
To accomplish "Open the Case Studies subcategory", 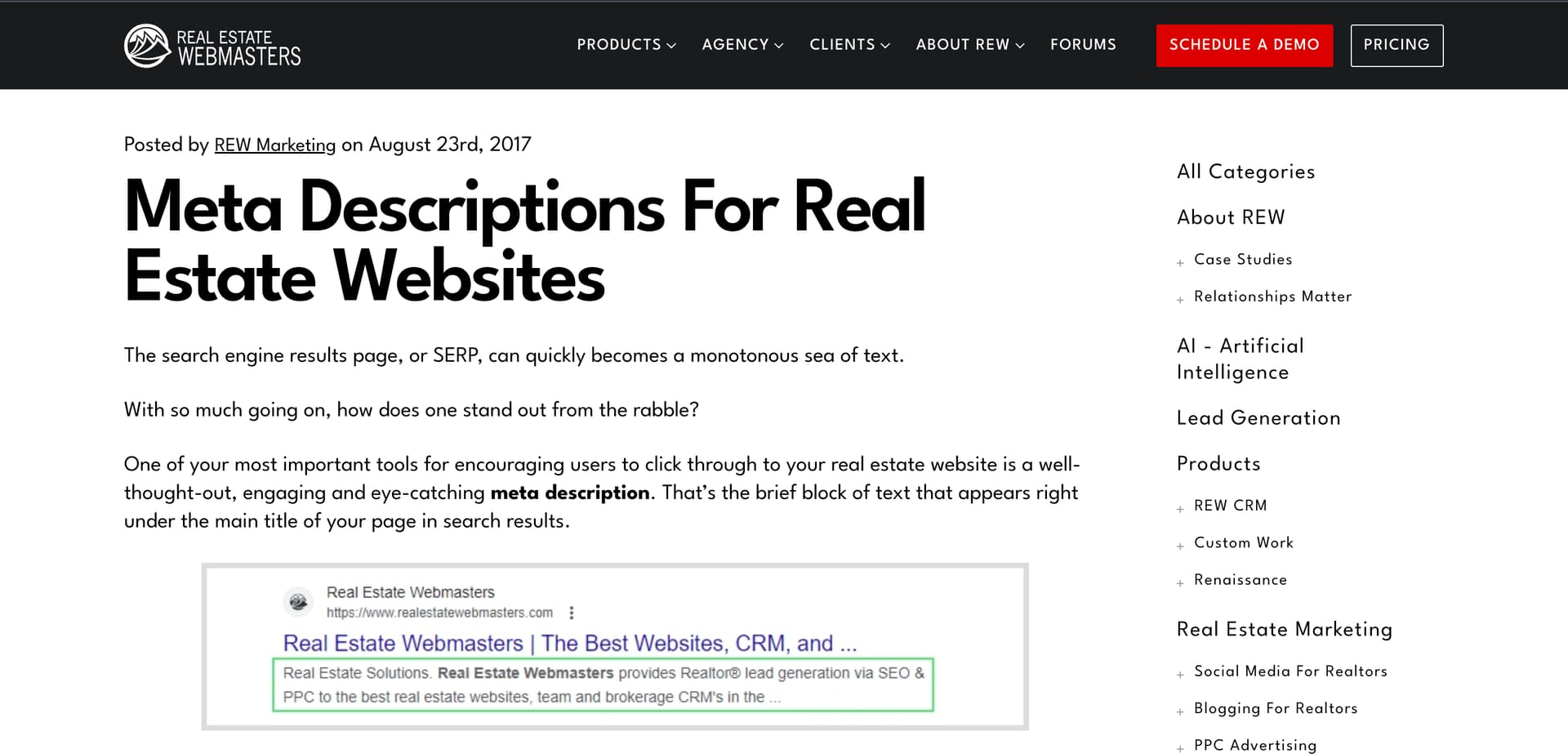I will click(1243, 260).
